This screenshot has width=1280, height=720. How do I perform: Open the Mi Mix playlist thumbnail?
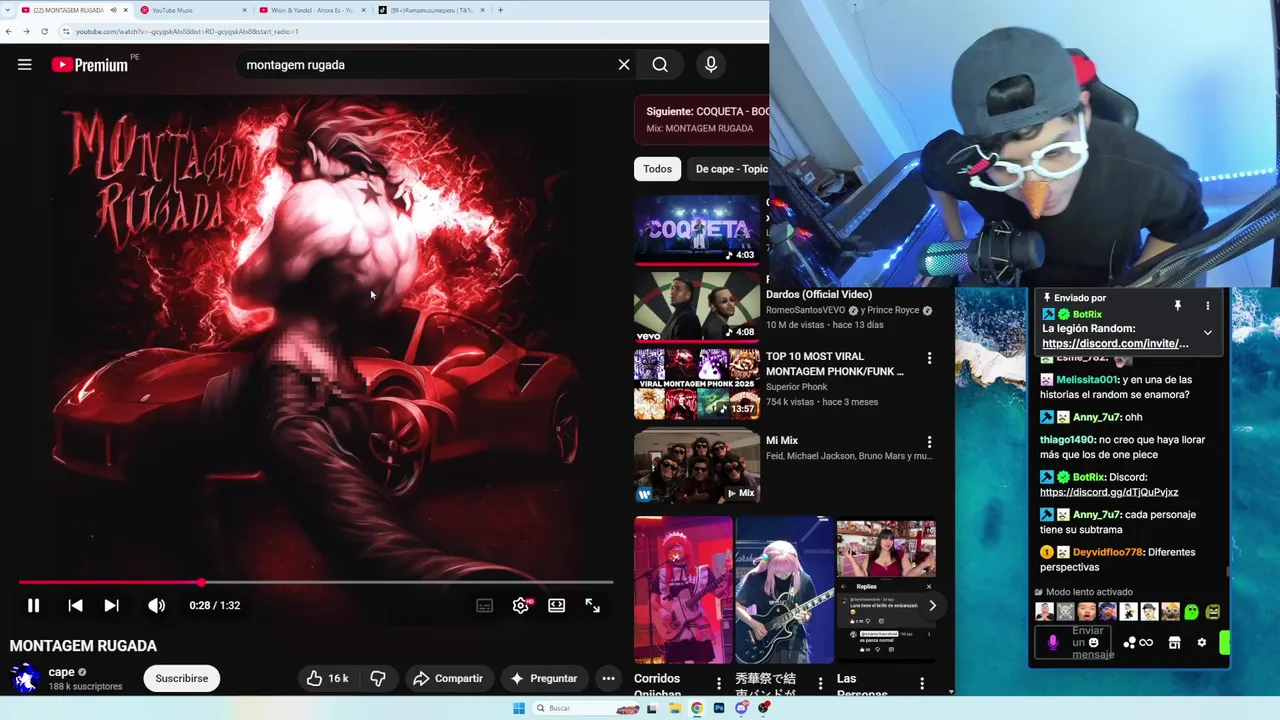pos(697,466)
